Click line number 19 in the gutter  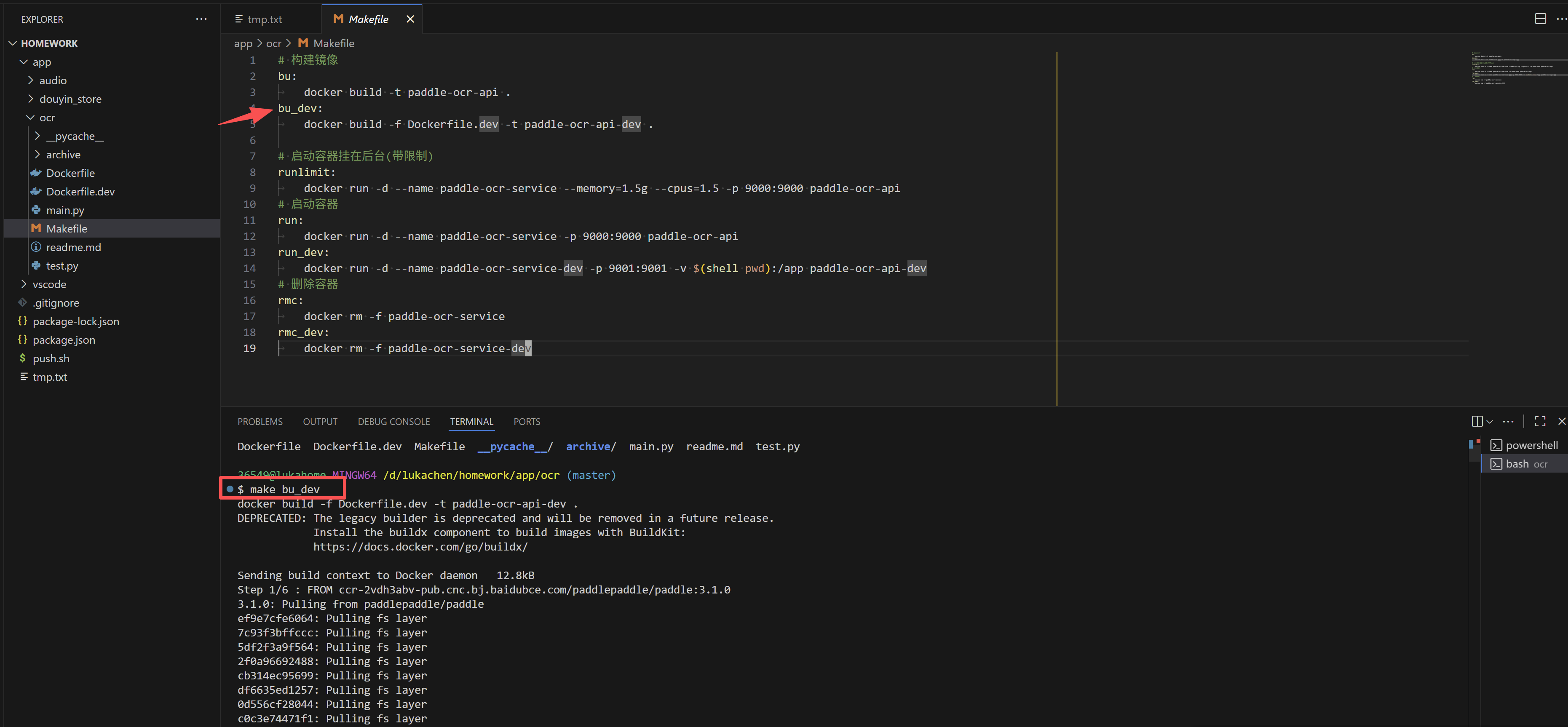[x=249, y=348]
